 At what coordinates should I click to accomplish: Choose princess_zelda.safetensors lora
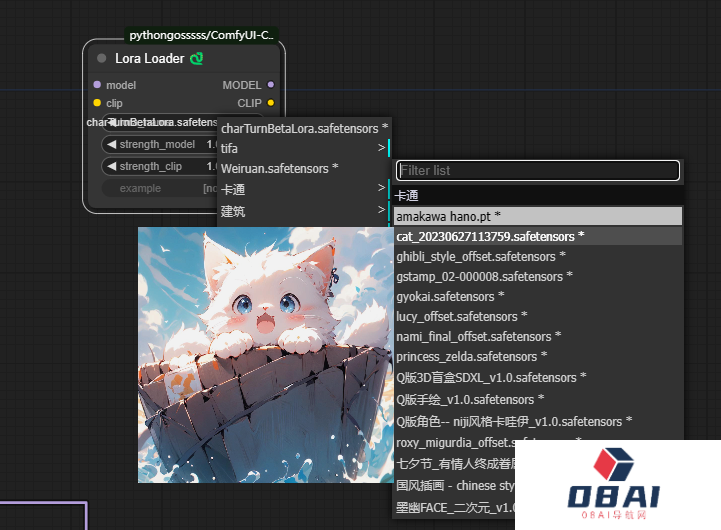click(538, 356)
